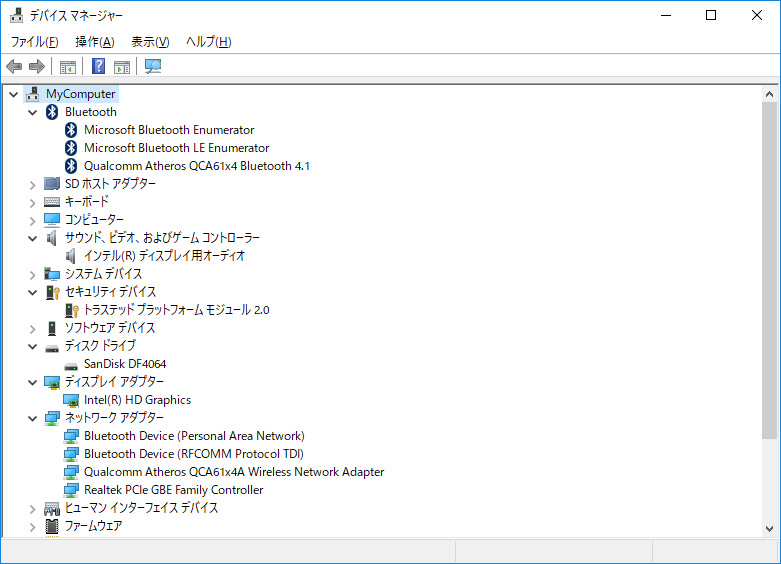Click the scrollbar down arrow

769,529
